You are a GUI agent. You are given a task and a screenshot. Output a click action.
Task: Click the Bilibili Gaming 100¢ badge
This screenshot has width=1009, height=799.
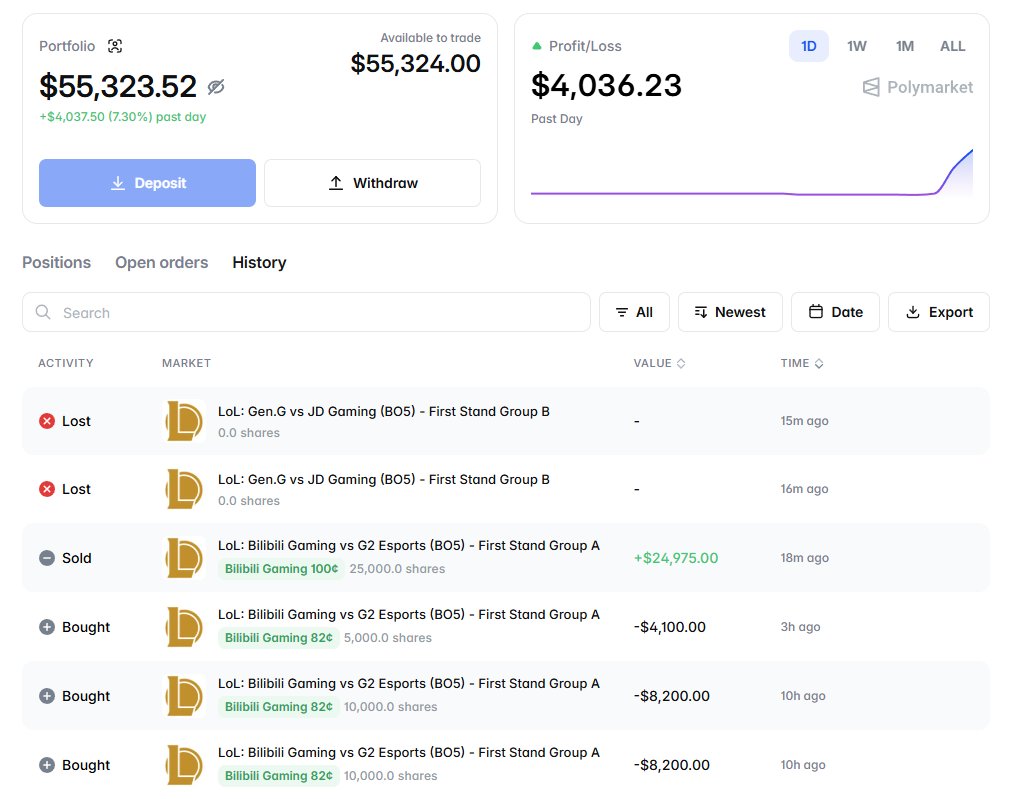pos(281,569)
